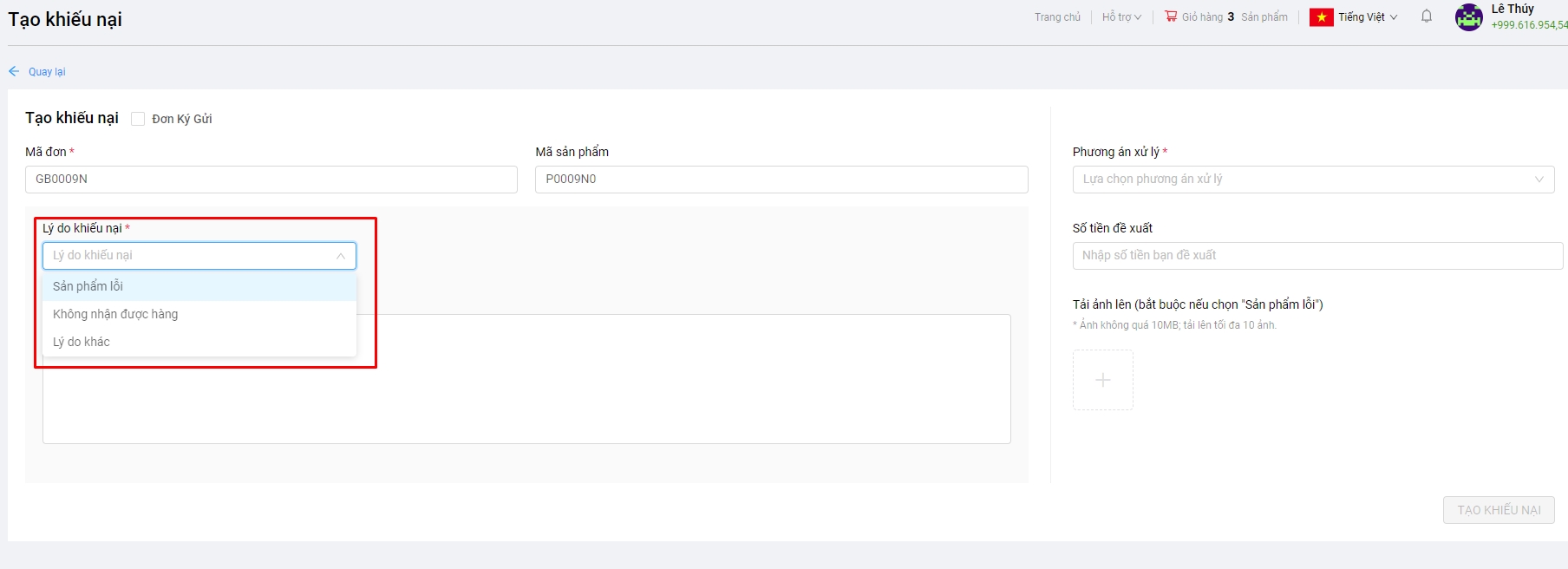Click the Mã sản phẩm input field
Screen dimensions: 1568x569
pos(781,180)
